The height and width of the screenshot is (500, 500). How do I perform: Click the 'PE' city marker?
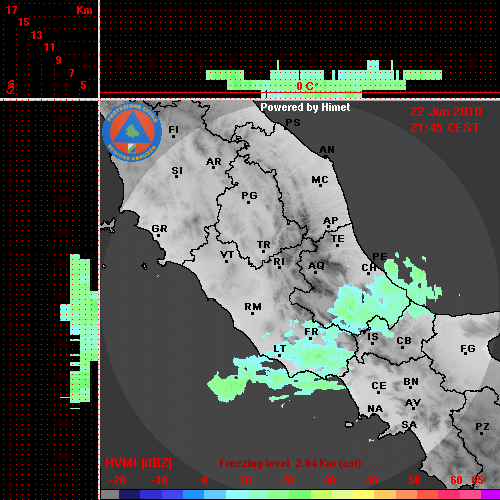[379, 256]
